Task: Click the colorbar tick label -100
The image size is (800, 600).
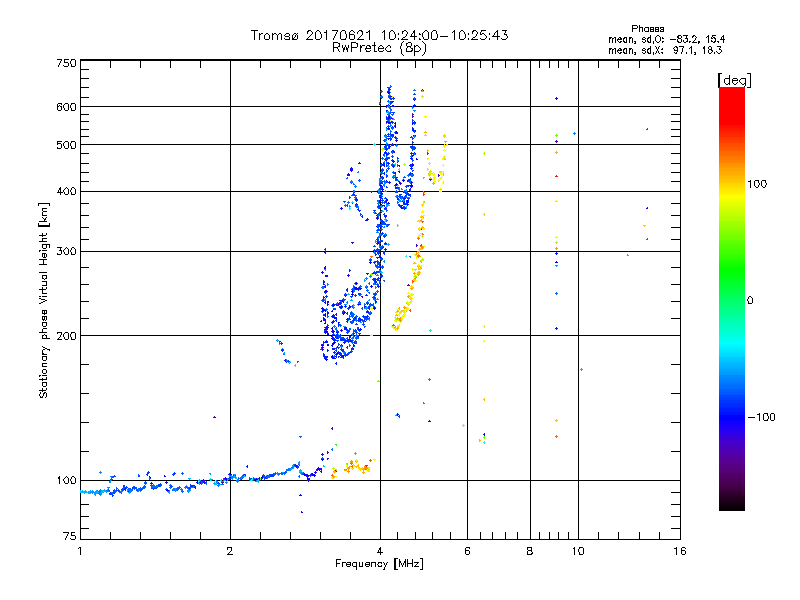Action: pos(765,417)
